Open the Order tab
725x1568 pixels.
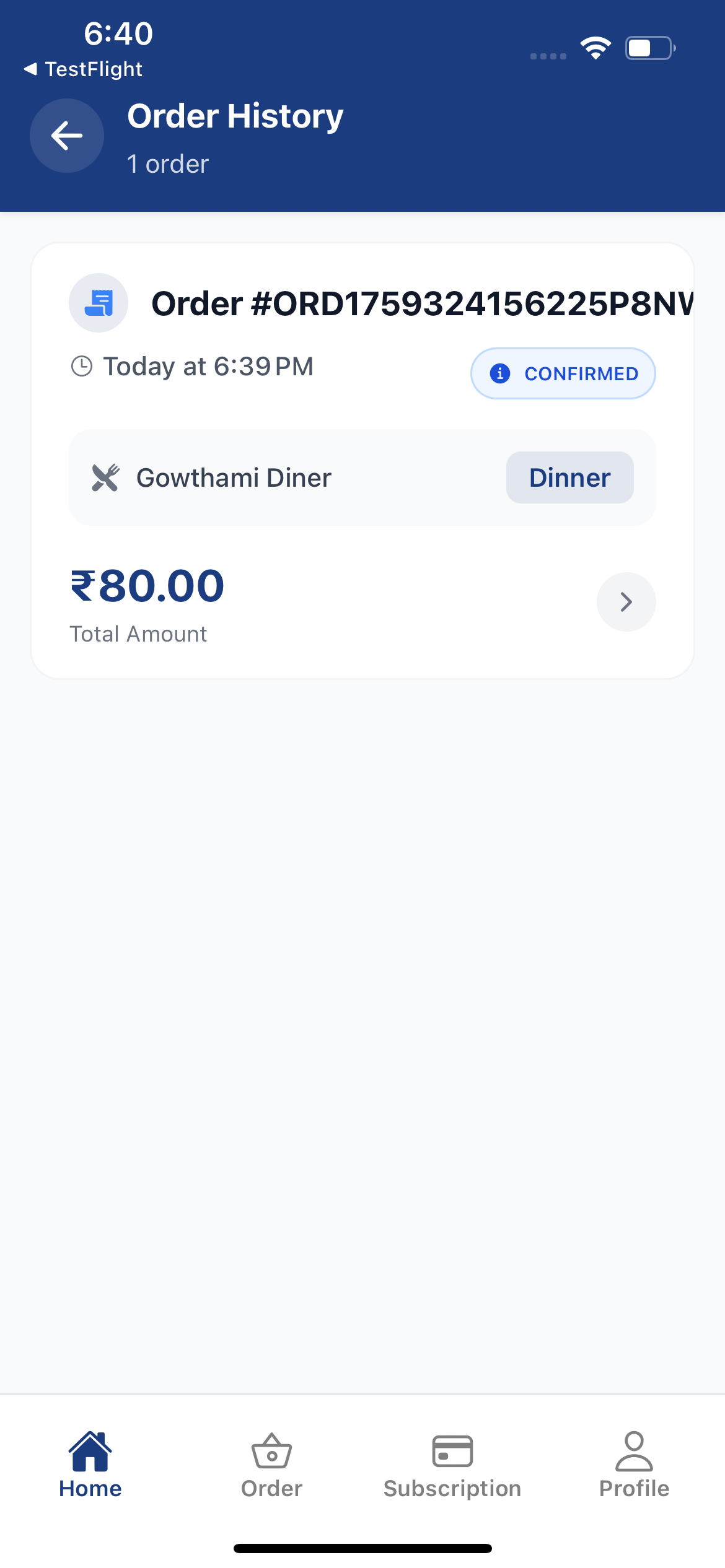tap(271, 1465)
